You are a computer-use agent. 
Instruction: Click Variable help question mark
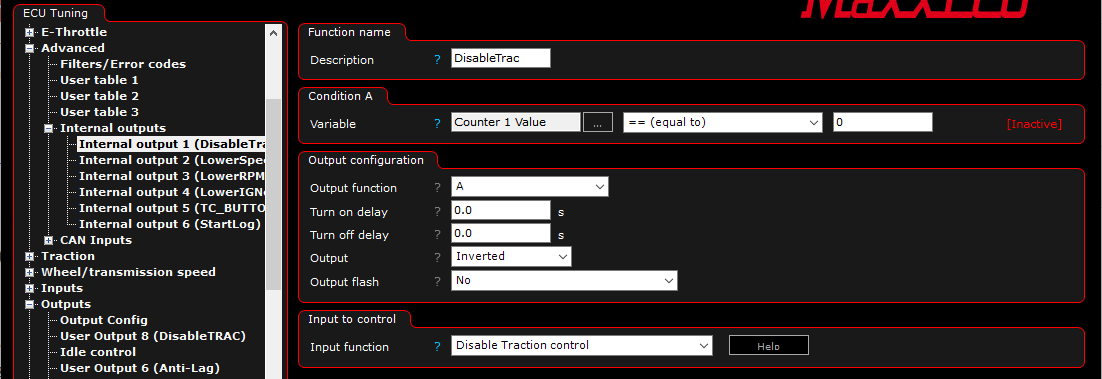pyautogui.click(x=437, y=124)
